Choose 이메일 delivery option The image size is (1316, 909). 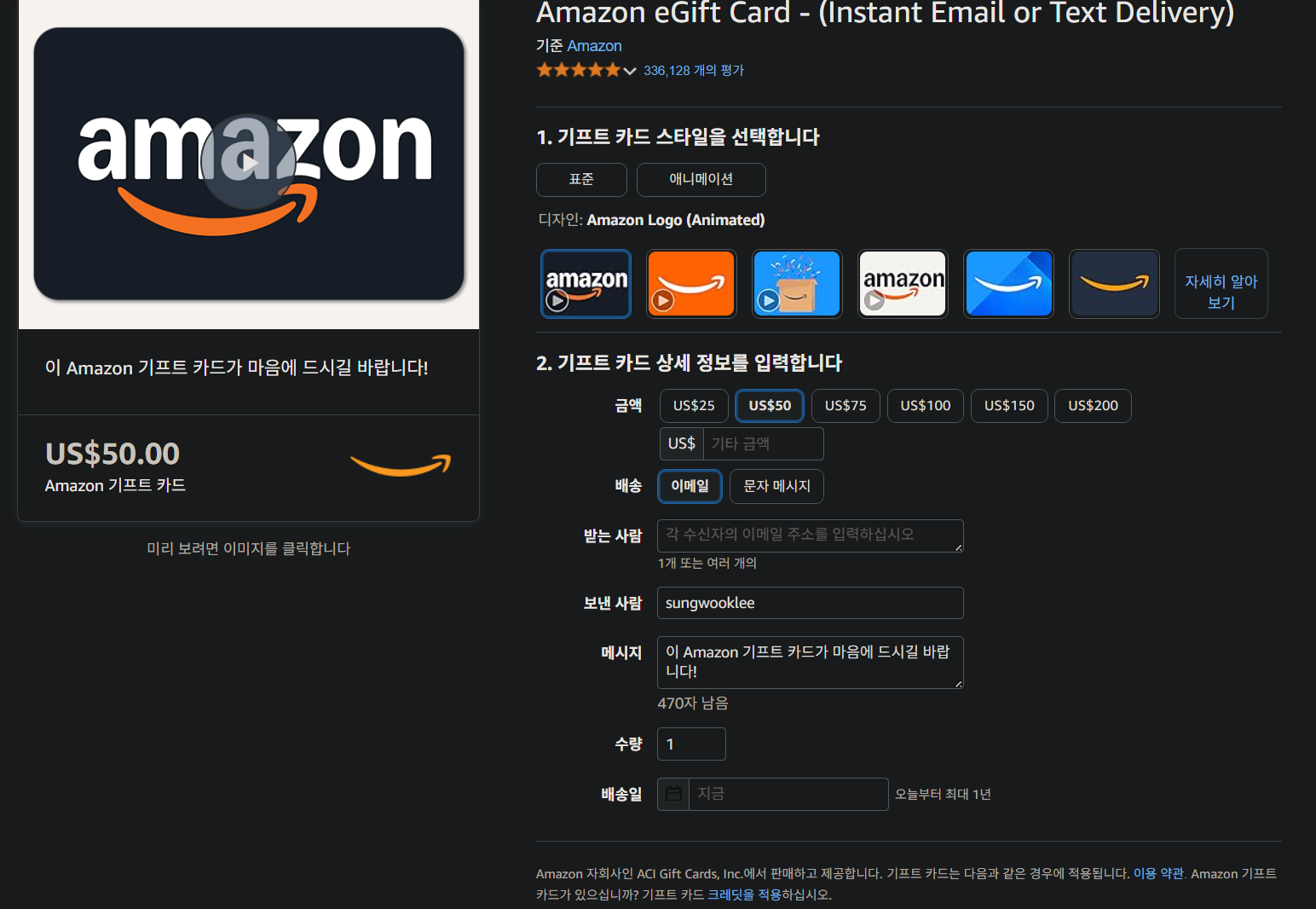coord(690,486)
